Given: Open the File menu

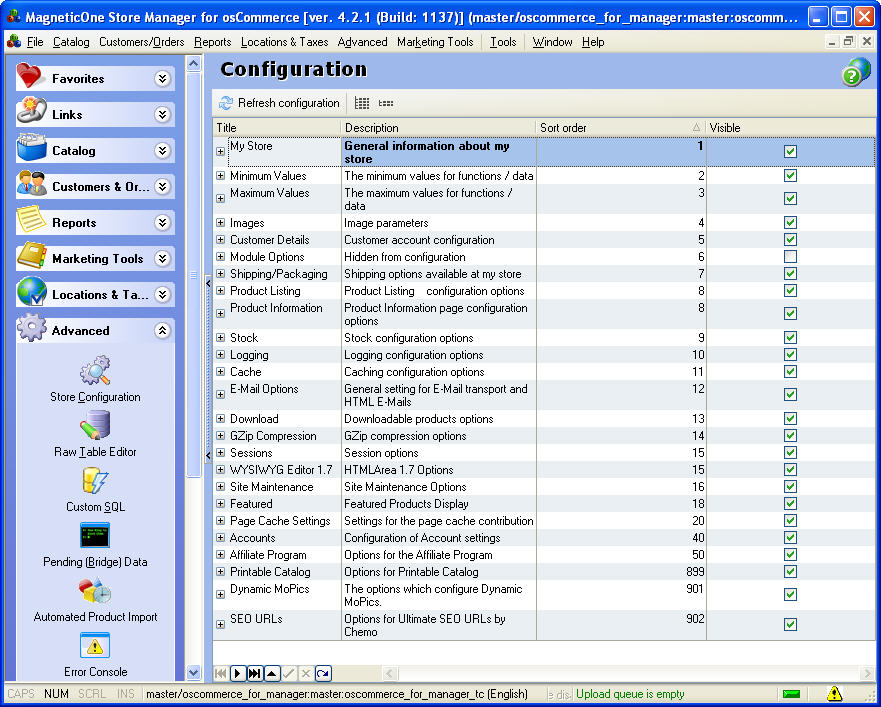Looking at the screenshot, I should pos(35,42).
